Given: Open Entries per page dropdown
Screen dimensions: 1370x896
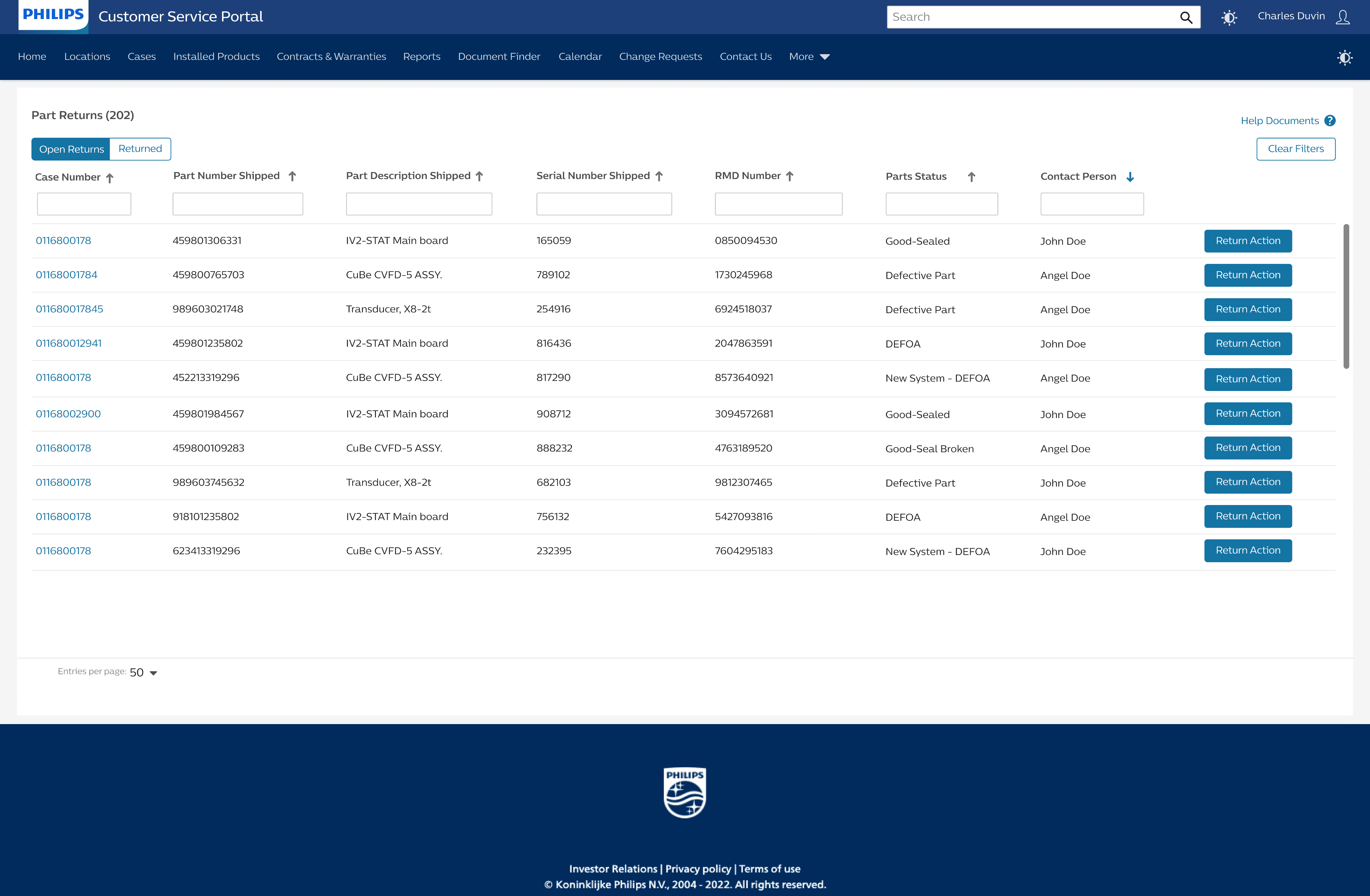Looking at the screenshot, I should tap(144, 672).
